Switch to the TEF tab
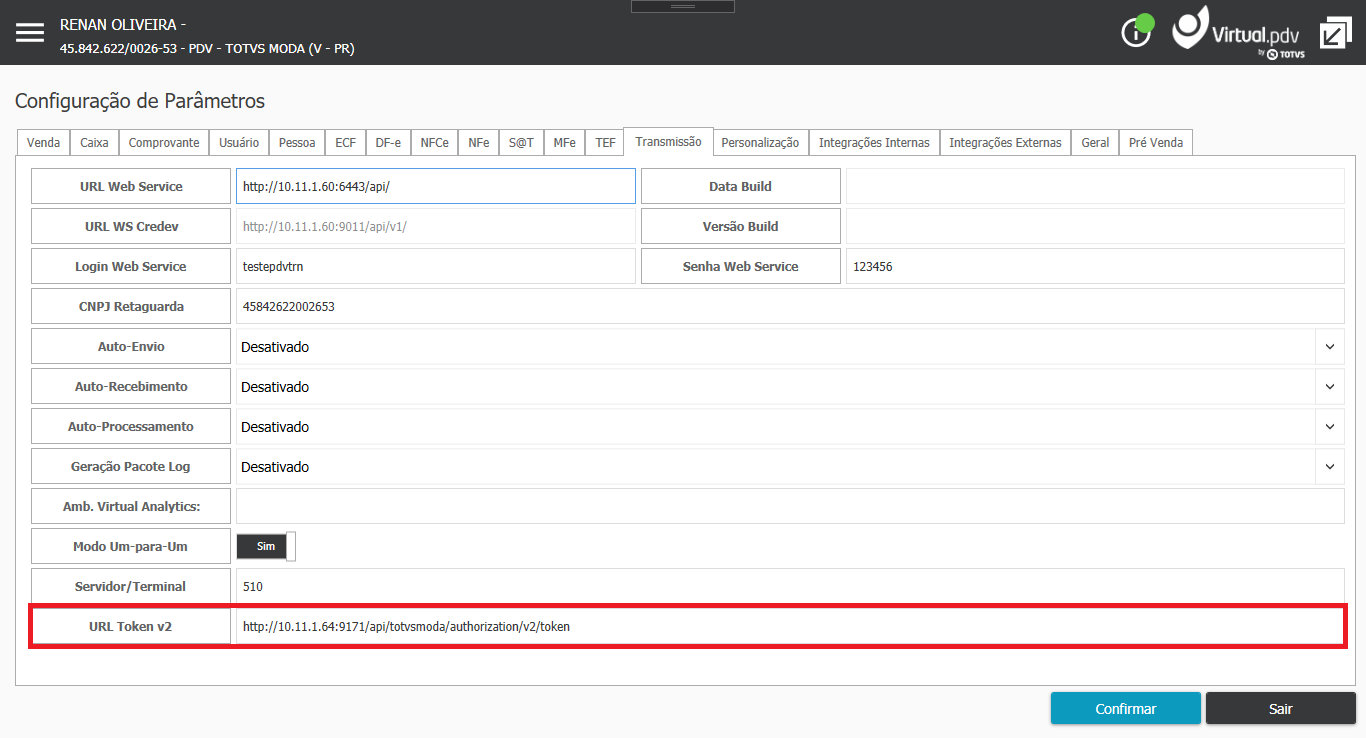 click(x=606, y=142)
